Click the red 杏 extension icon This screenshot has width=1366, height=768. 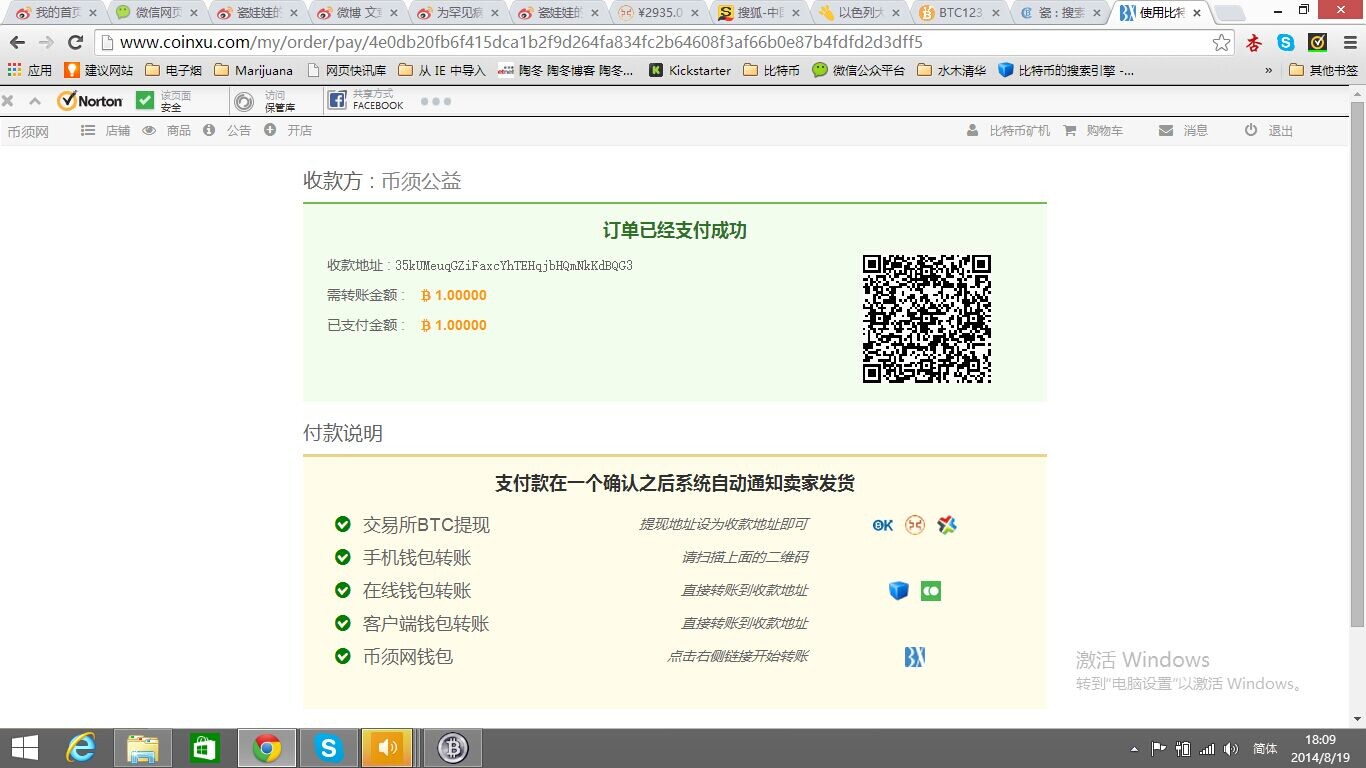[1254, 43]
